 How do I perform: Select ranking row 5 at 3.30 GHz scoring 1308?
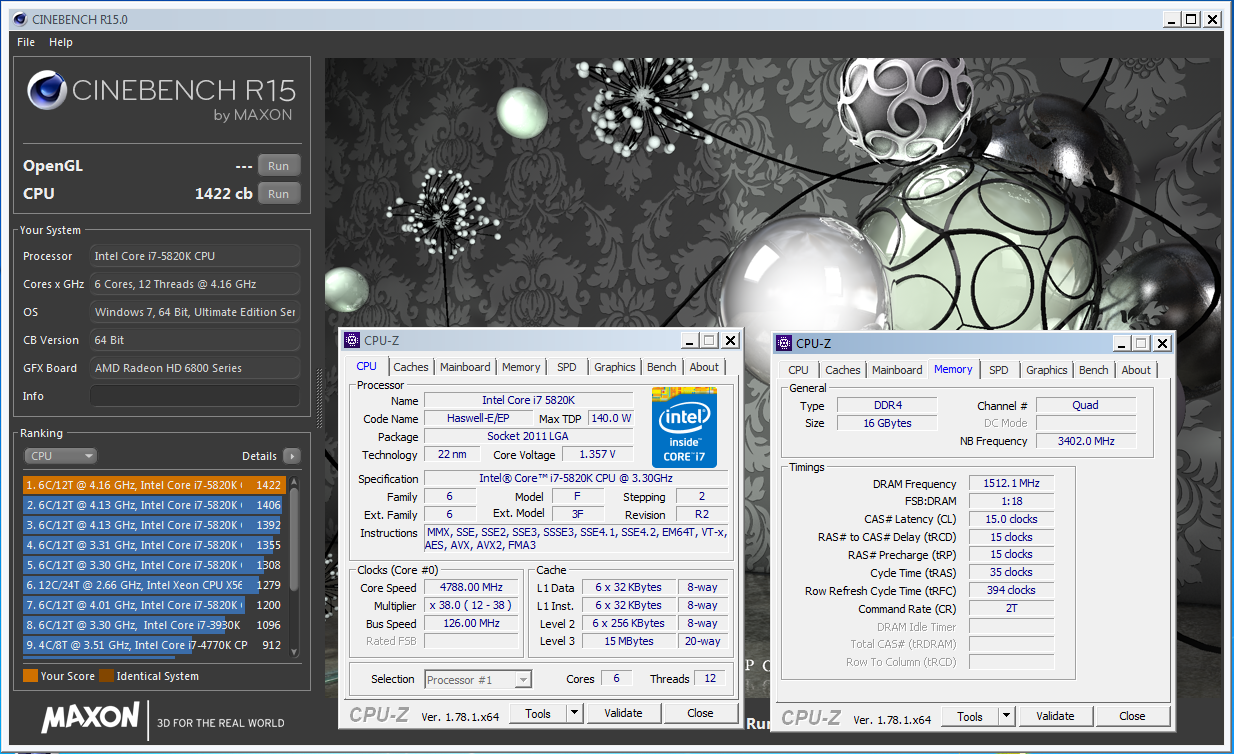[x=154, y=565]
